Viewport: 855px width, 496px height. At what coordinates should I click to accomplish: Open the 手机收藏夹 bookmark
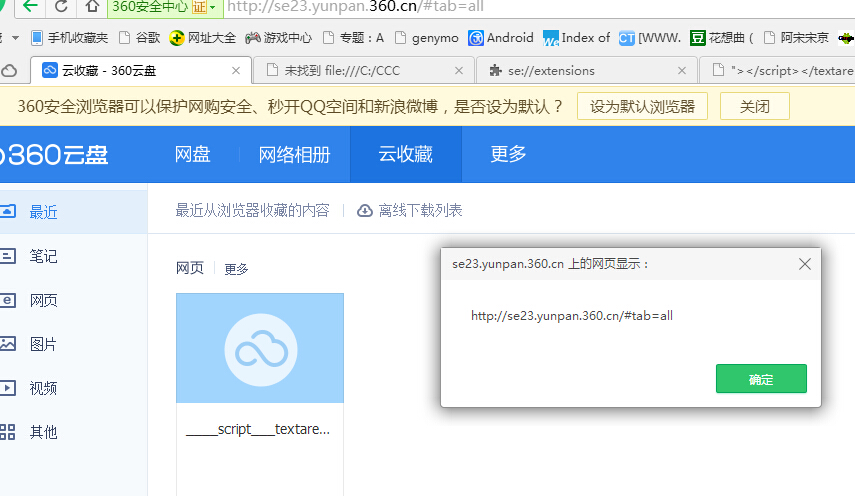click(x=70, y=38)
